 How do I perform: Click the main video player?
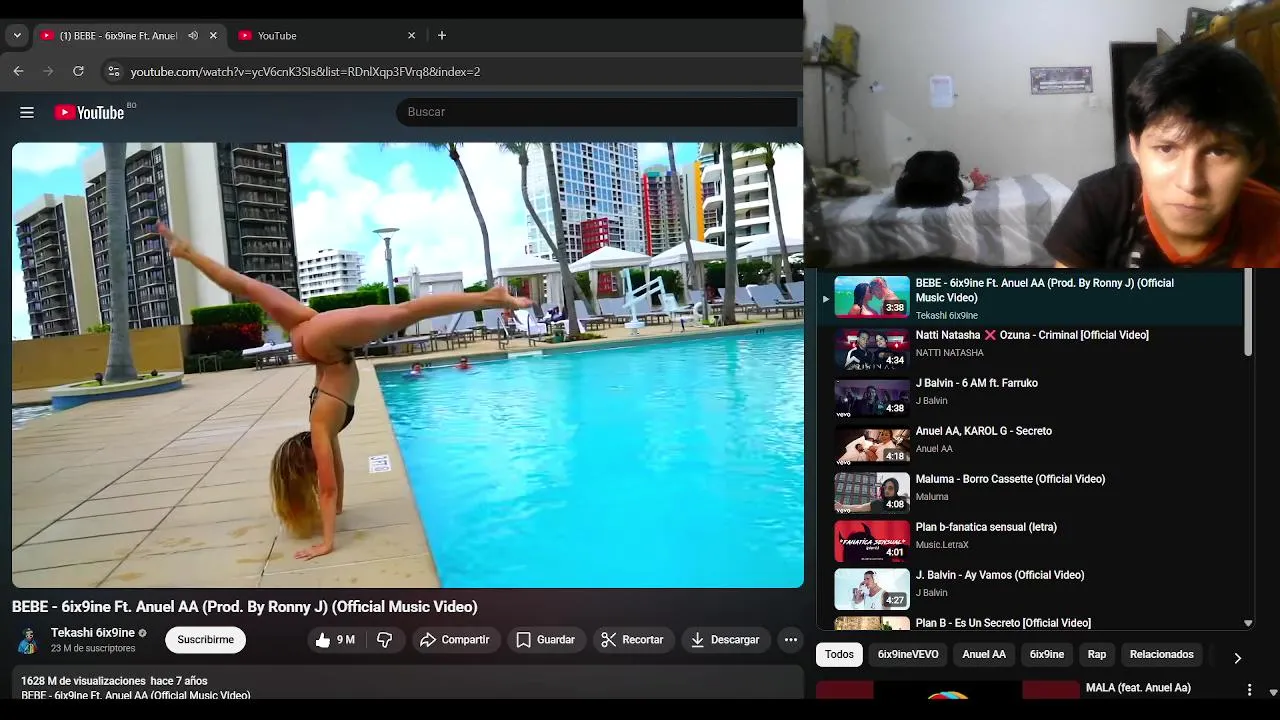tap(408, 365)
